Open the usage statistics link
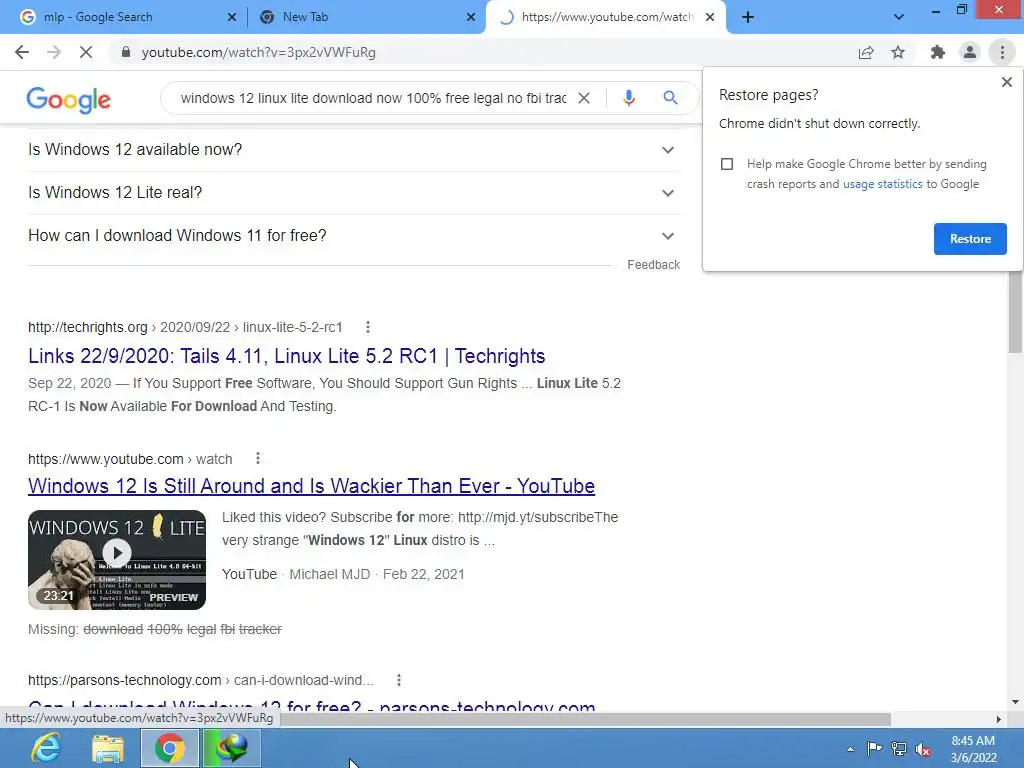 click(x=882, y=184)
